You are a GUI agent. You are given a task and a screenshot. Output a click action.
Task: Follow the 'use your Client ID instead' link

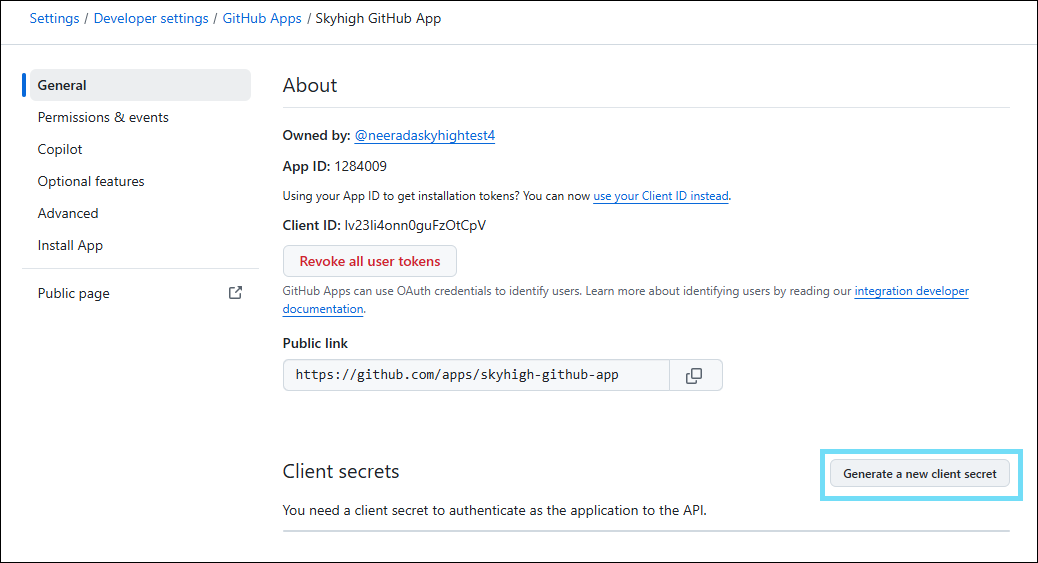coord(661,196)
